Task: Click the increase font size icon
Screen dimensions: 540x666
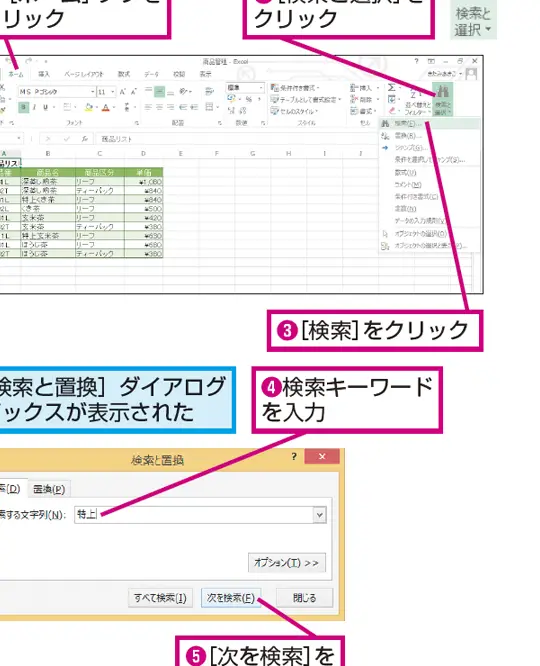Action: (122, 91)
